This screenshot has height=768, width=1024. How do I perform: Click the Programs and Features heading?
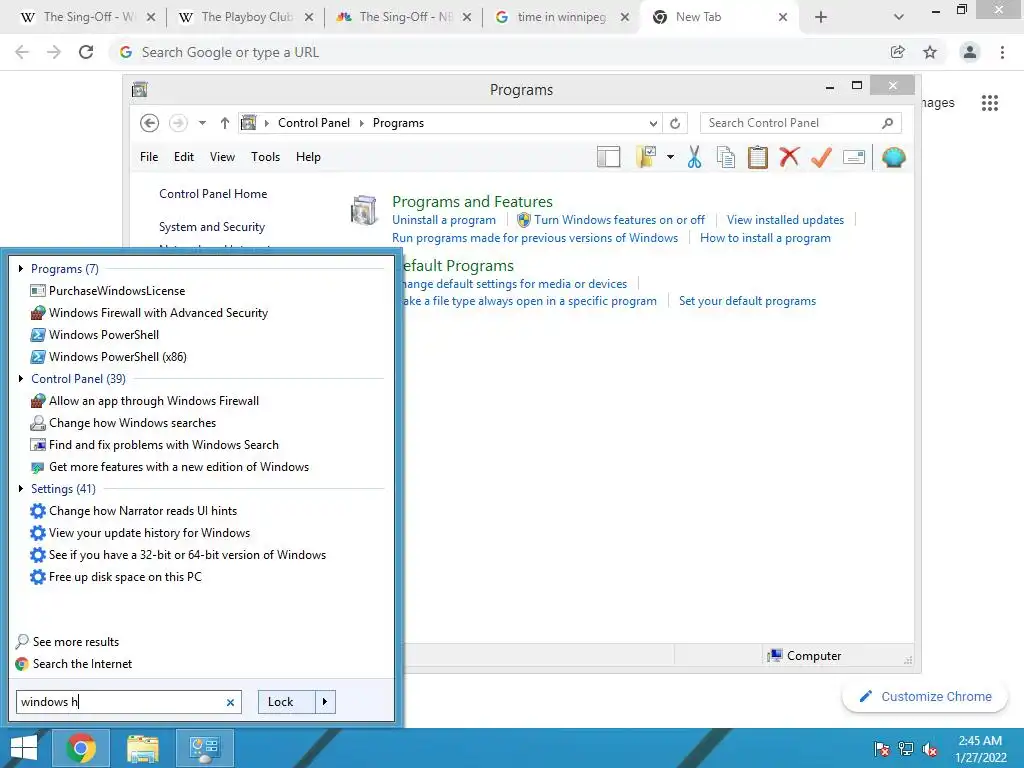click(472, 202)
